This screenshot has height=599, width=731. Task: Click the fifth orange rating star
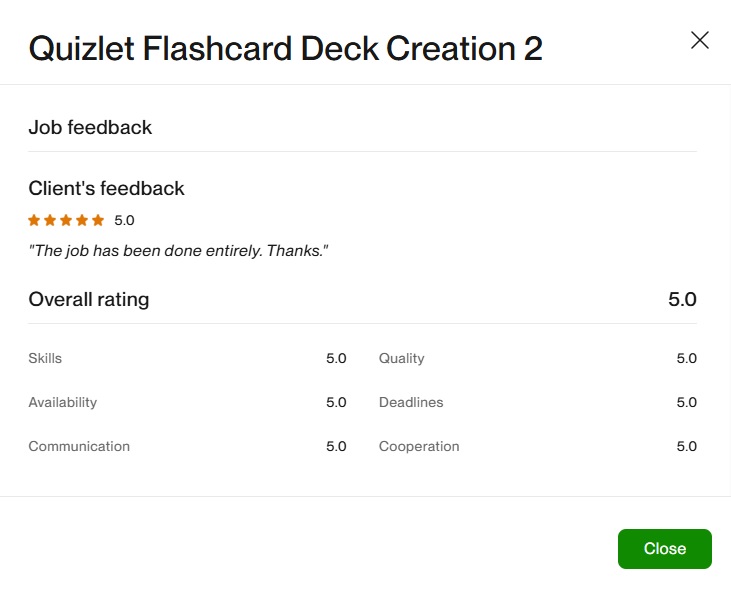click(x=98, y=220)
